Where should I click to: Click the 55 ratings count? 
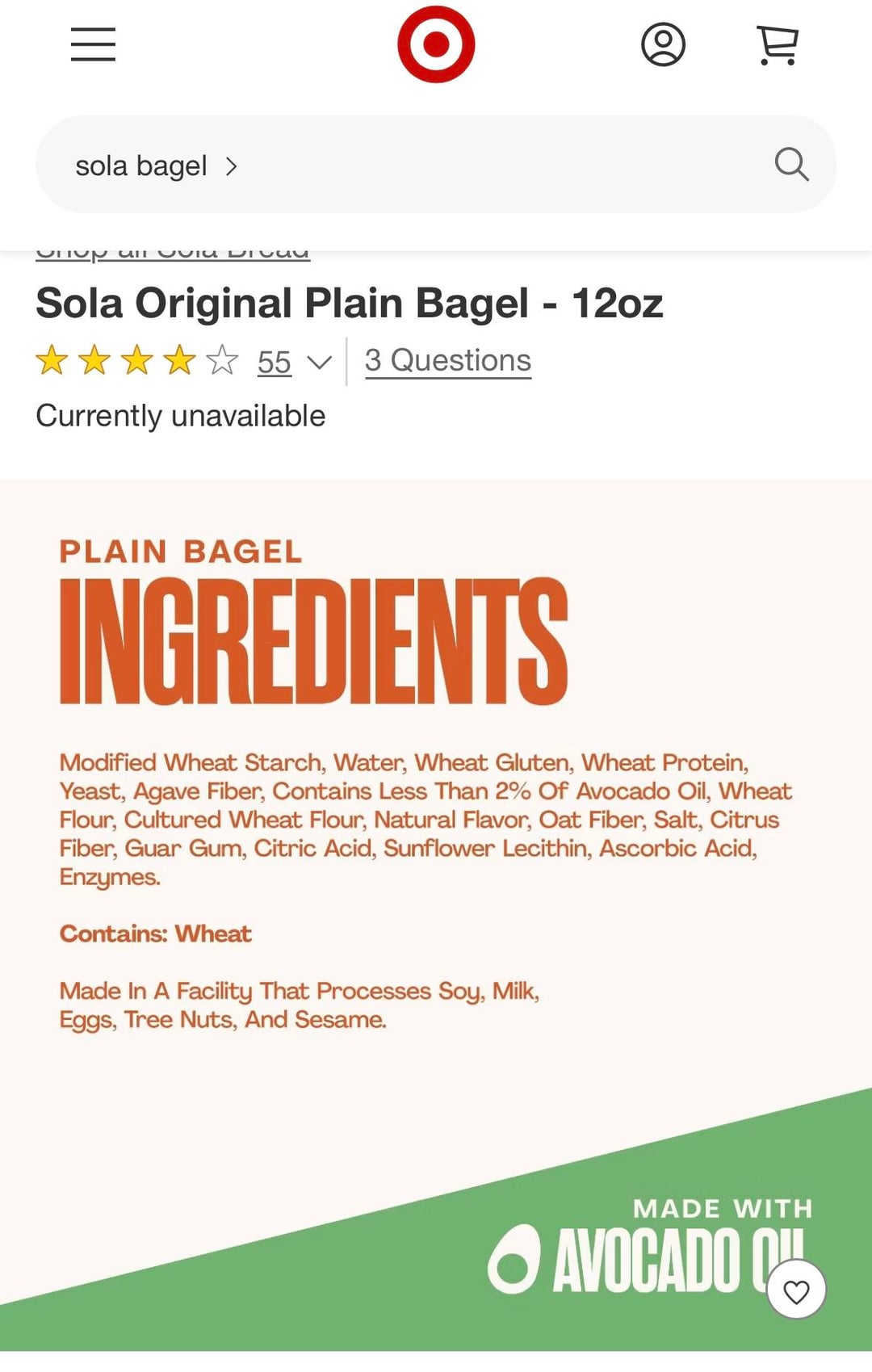[274, 363]
